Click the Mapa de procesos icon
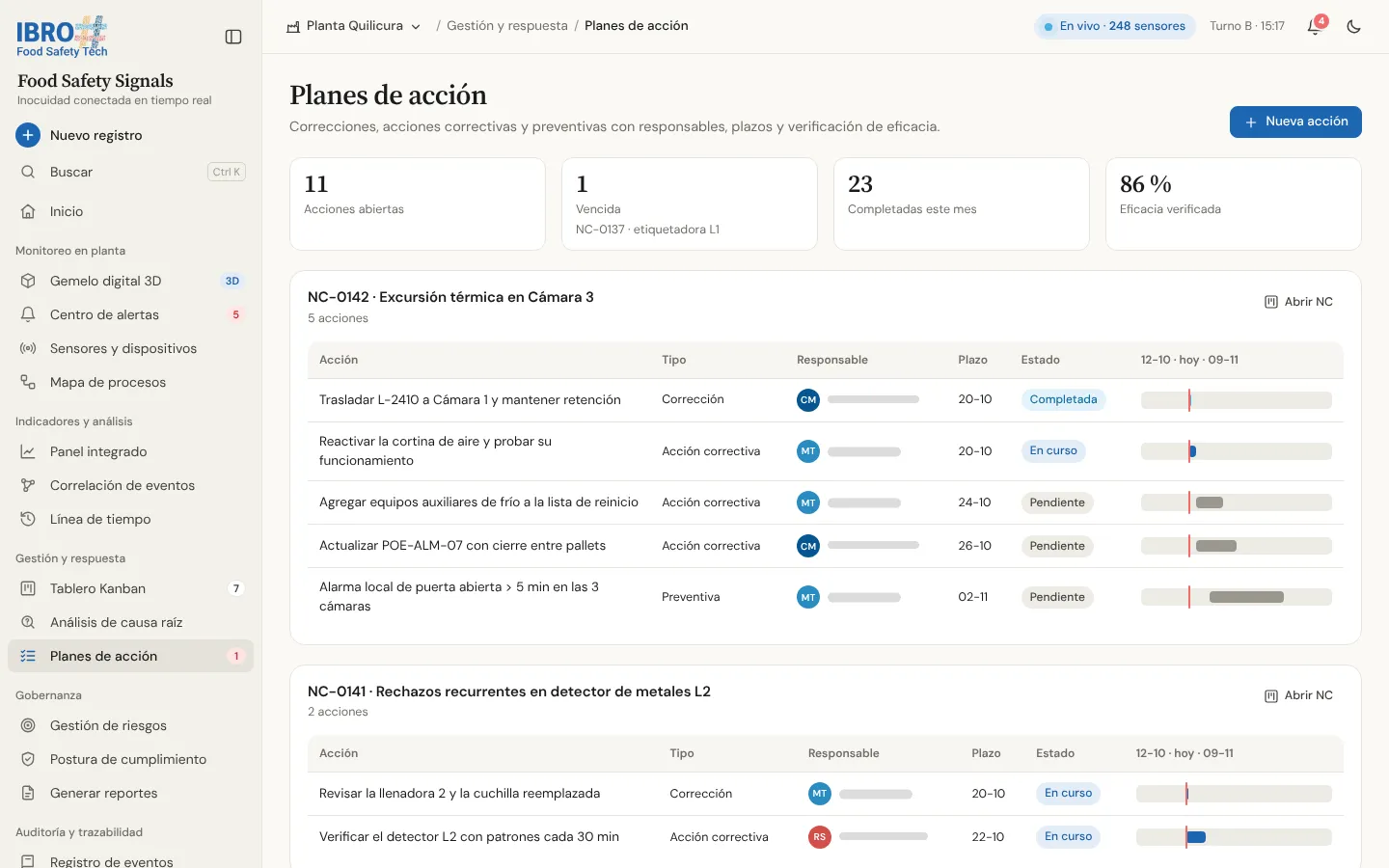 click(28, 382)
